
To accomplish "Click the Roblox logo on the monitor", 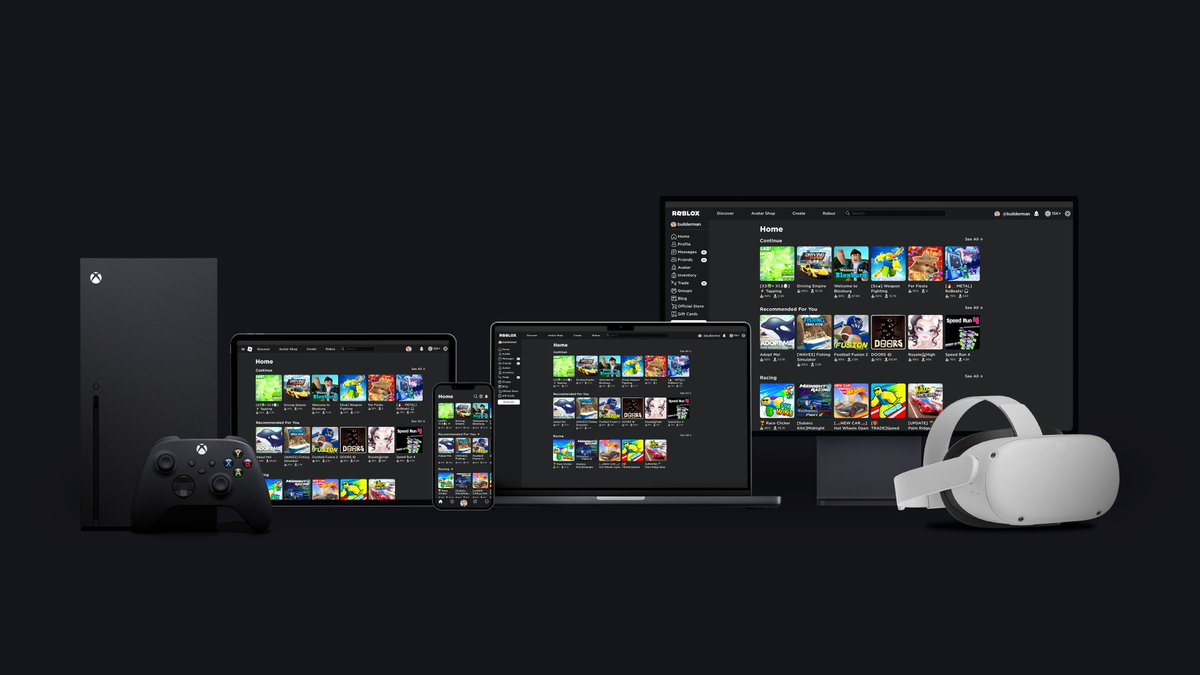I will [x=686, y=213].
